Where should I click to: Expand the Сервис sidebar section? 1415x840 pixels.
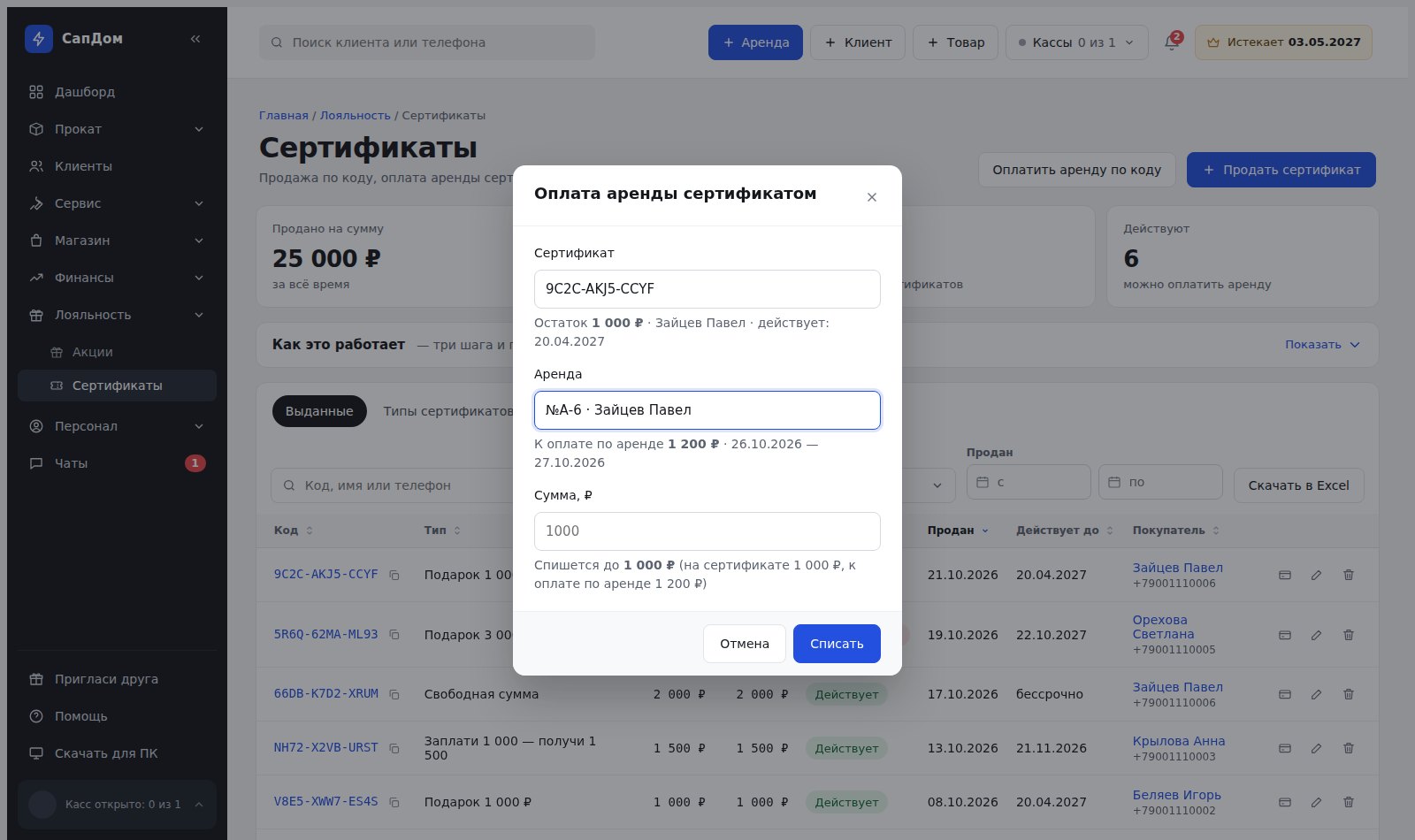coord(117,203)
